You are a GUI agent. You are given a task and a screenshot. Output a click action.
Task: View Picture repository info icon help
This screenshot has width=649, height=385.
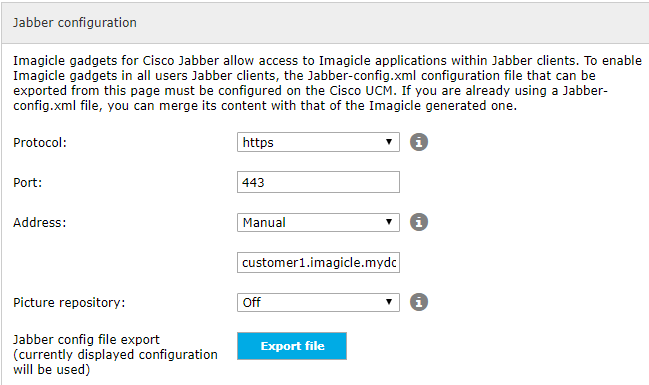pos(419,302)
